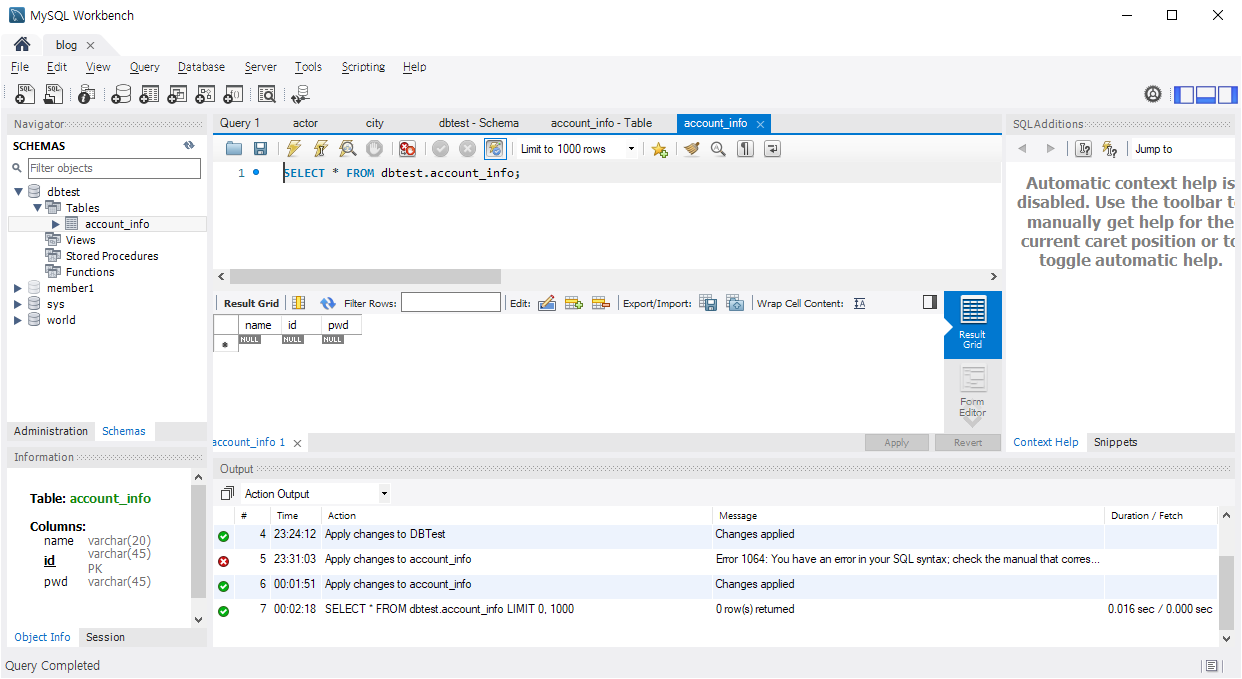Toggle the autocommit mode button
Screen dimensions: 1242x679
pos(495,149)
